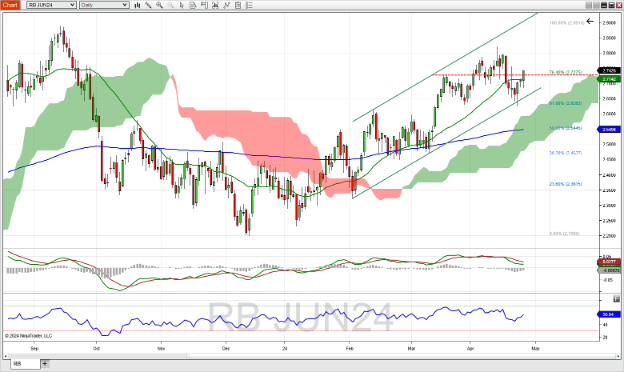Image resolution: width=624 pixels, height=372 pixels.
Task: Click the zoom in magnifier icon
Action: [x=159, y=5]
